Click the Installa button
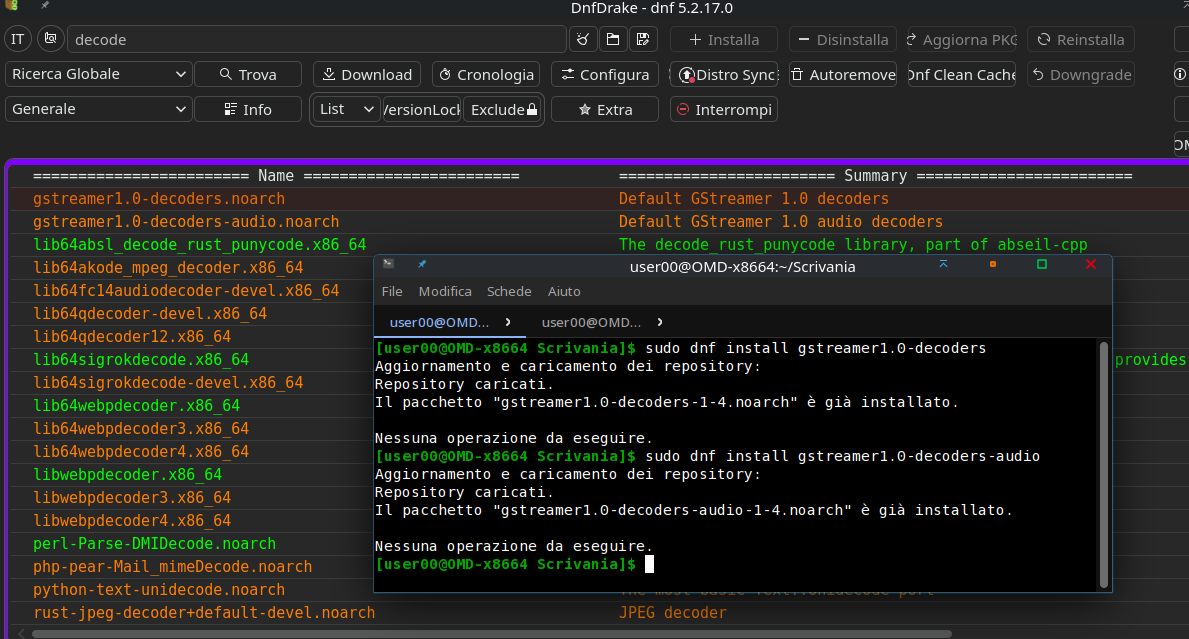 coord(725,39)
